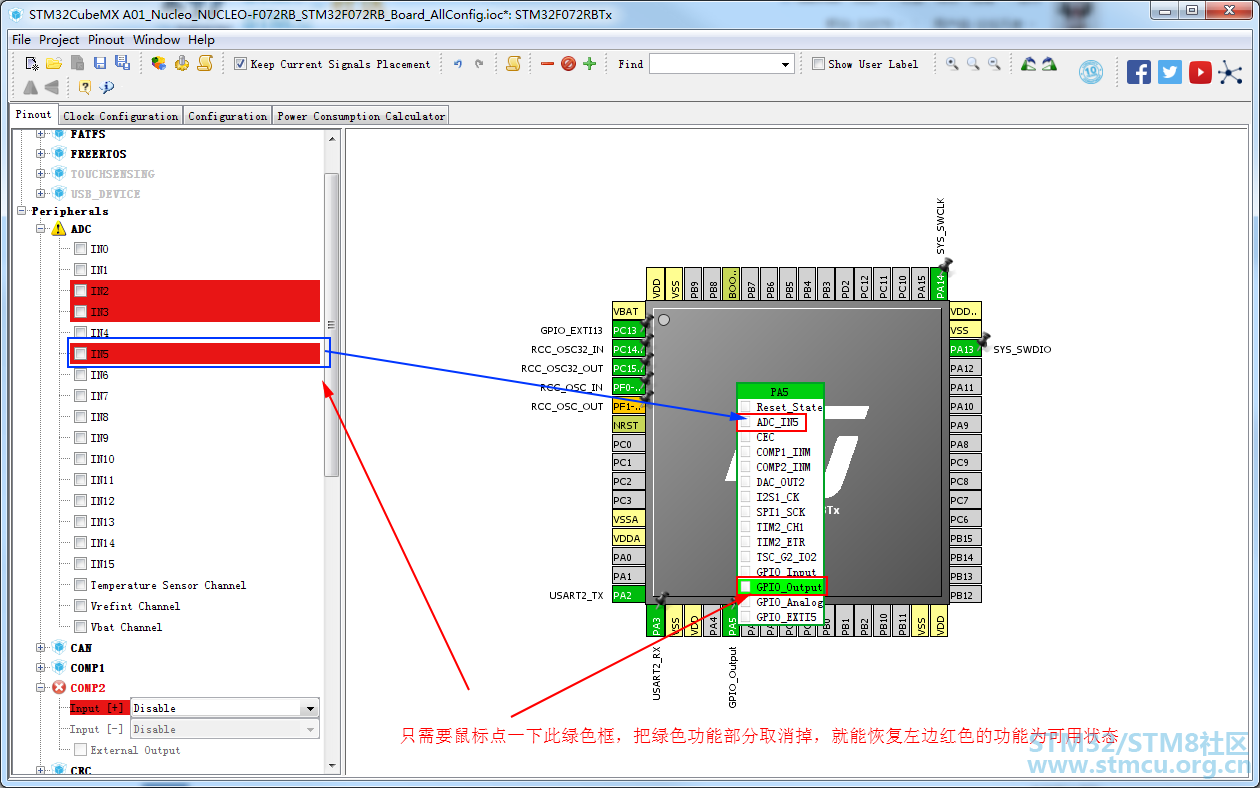Open the File menu
1260x788 pixels.
coord(21,40)
